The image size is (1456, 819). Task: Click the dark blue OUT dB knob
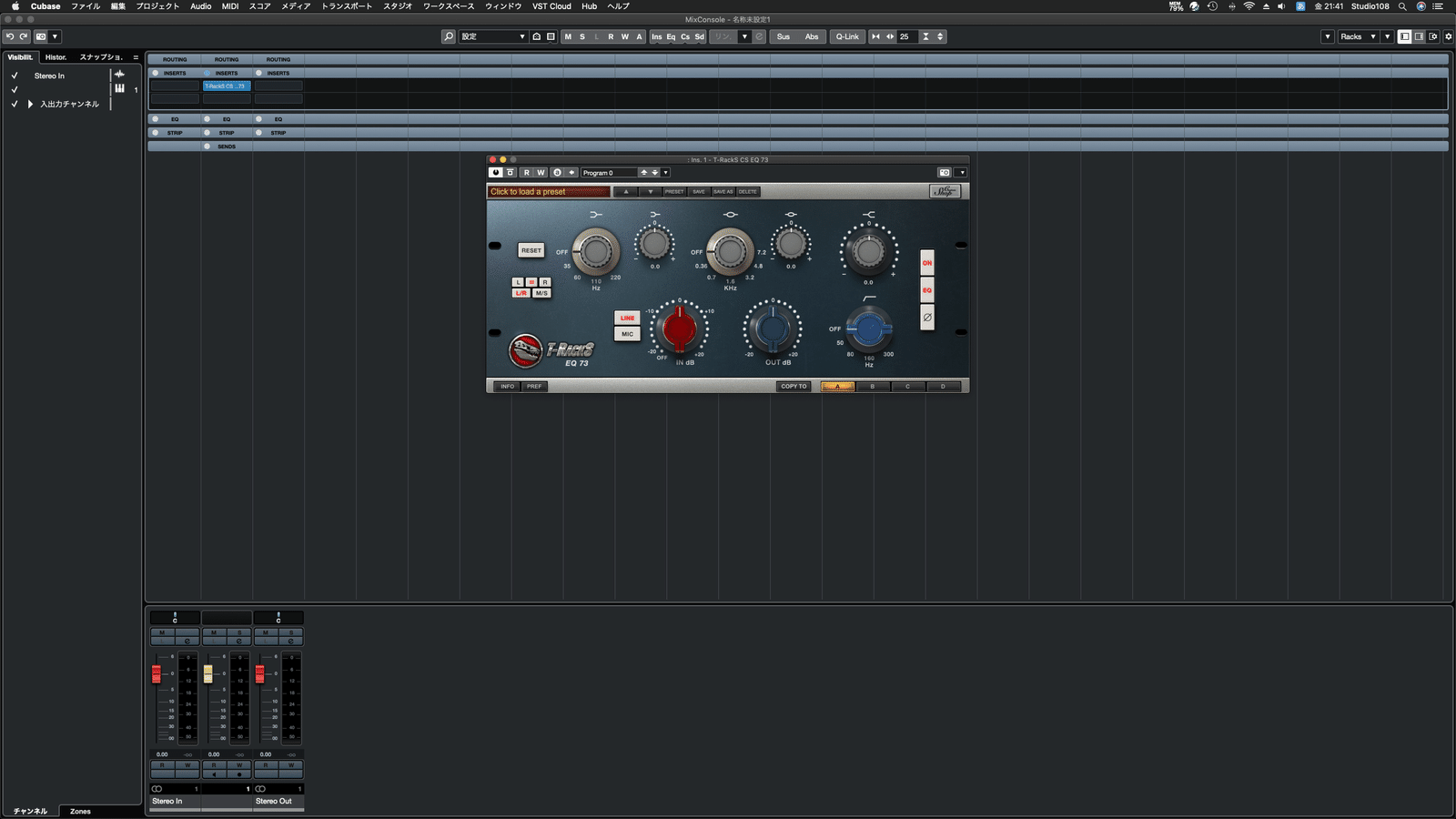773,329
